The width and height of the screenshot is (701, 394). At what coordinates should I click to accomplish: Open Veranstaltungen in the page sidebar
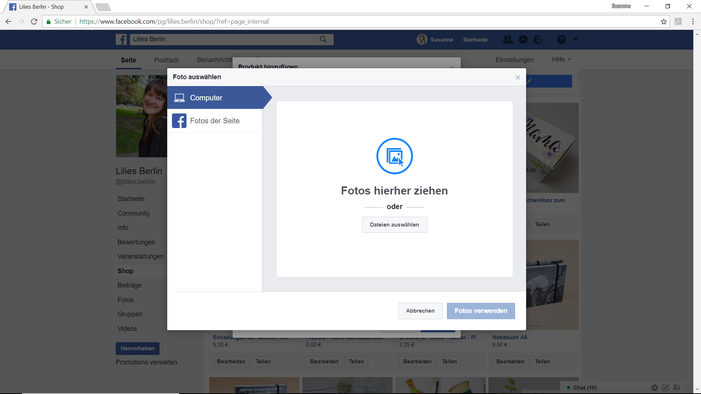pos(140,256)
